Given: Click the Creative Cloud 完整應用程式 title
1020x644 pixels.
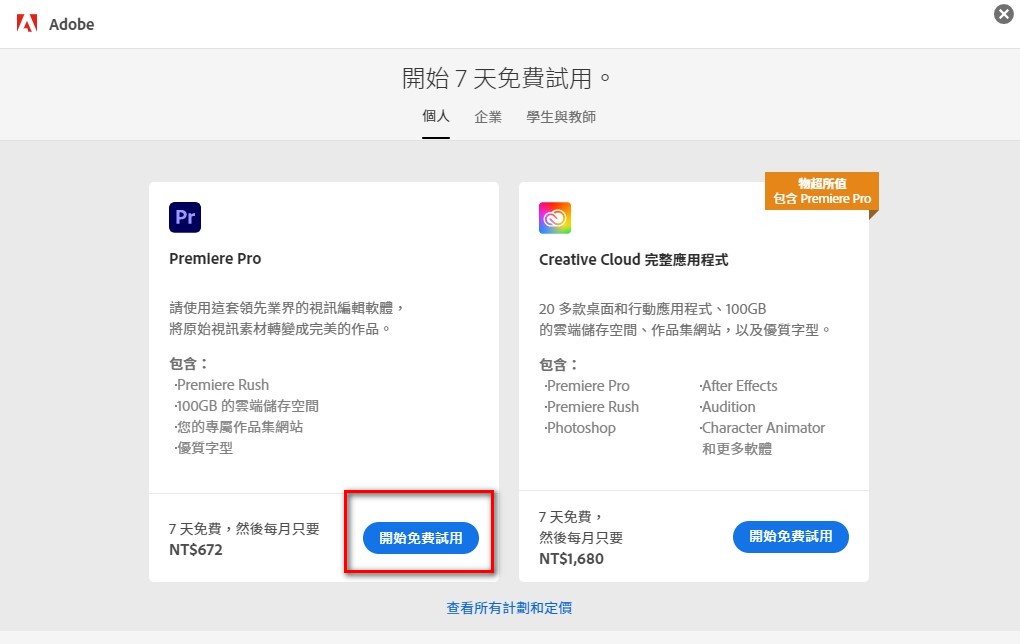Looking at the screenshot, I should coord(633,260).
